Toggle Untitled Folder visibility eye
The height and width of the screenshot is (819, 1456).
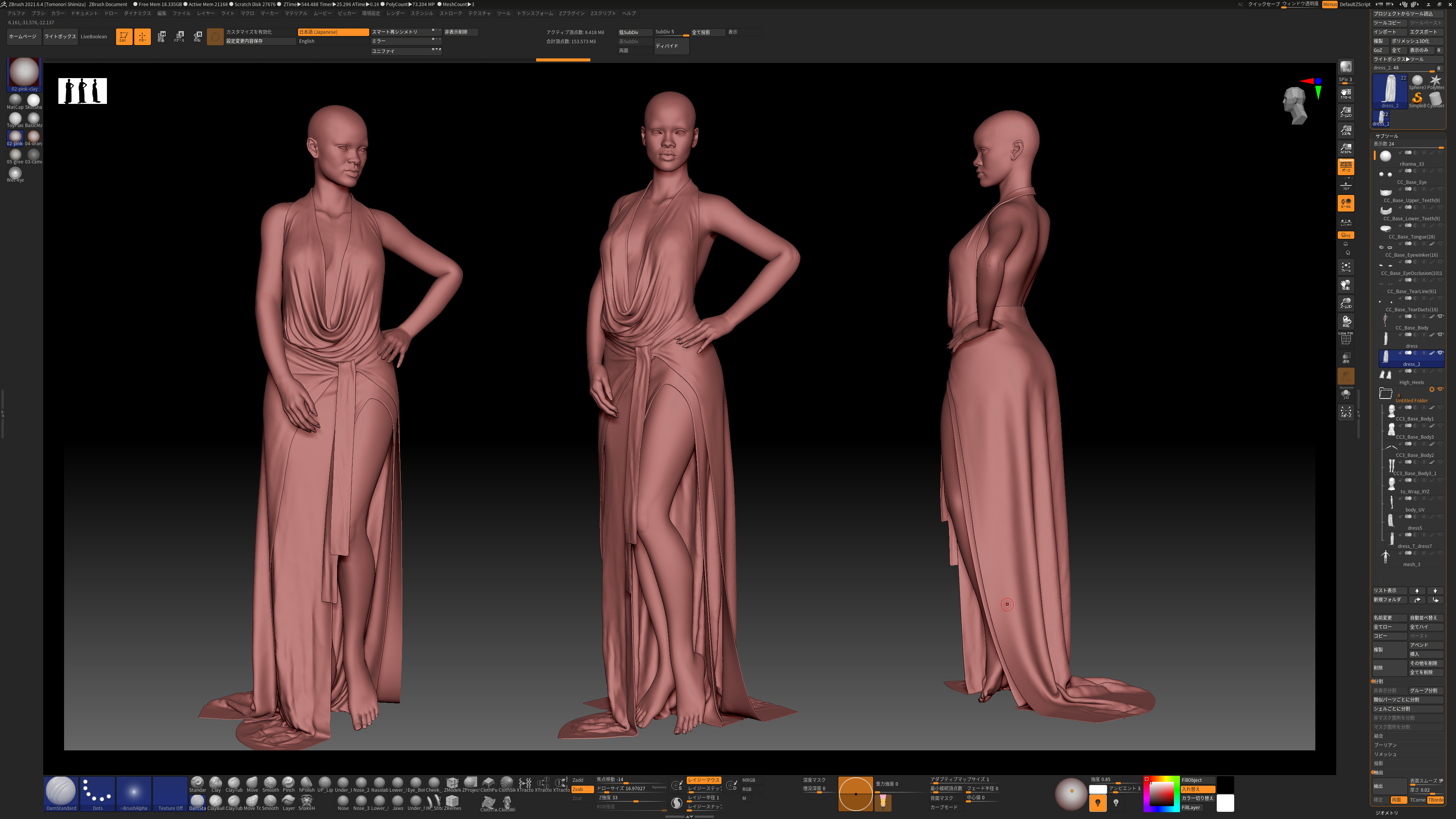[x=1440, y=389]
